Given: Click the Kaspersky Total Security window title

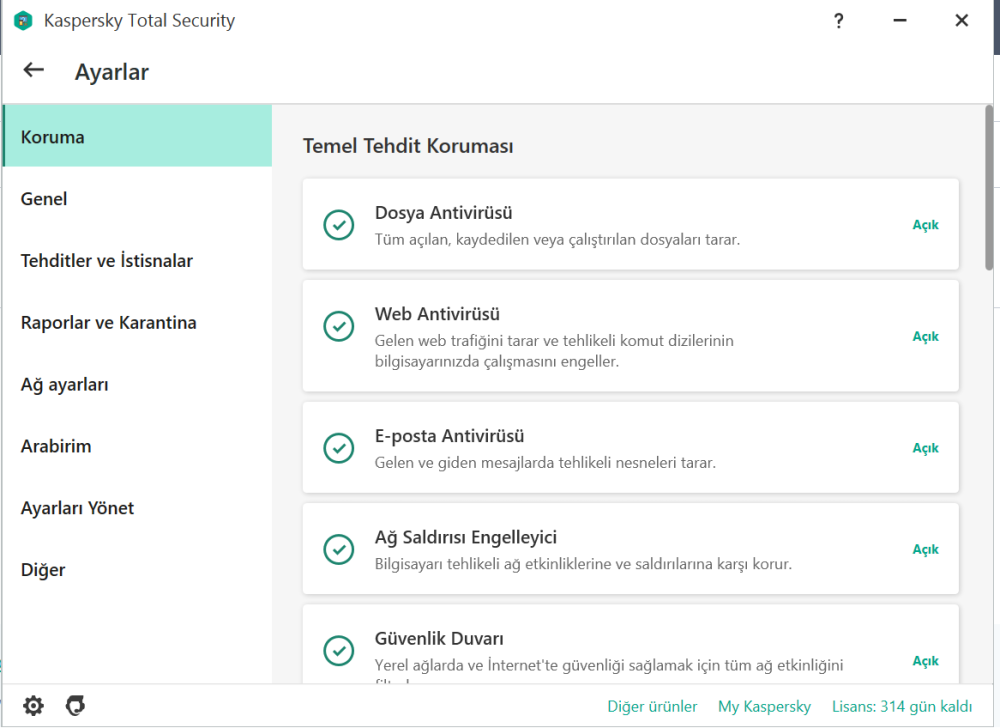Looking at the screenshot, I should [x=139, y=20].
